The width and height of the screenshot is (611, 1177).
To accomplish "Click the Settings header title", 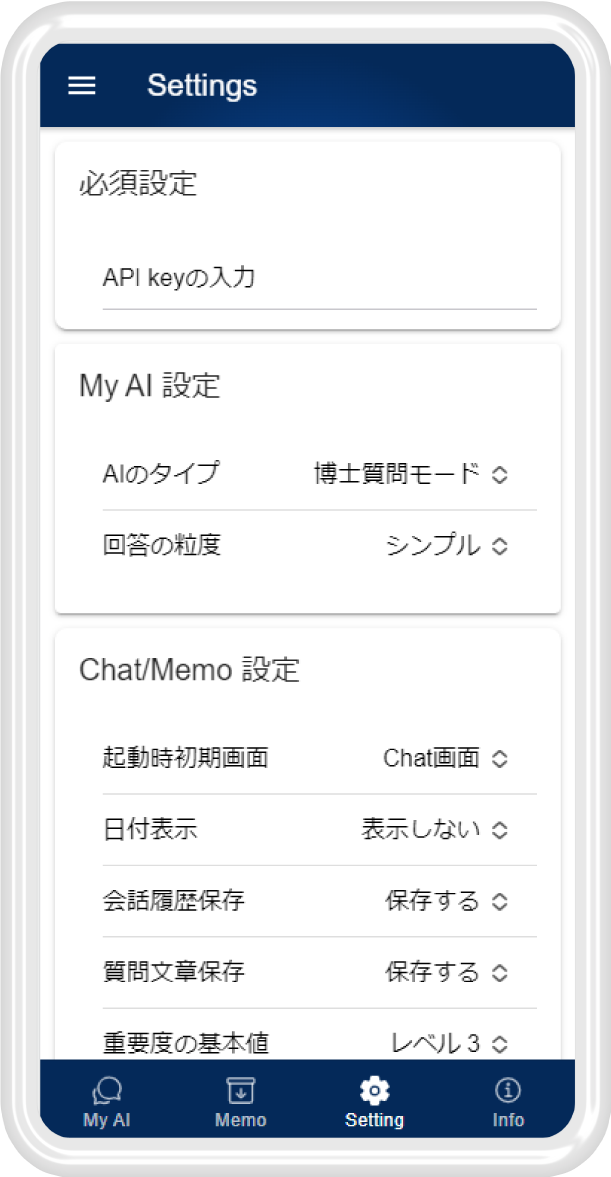I will point(202,86).
